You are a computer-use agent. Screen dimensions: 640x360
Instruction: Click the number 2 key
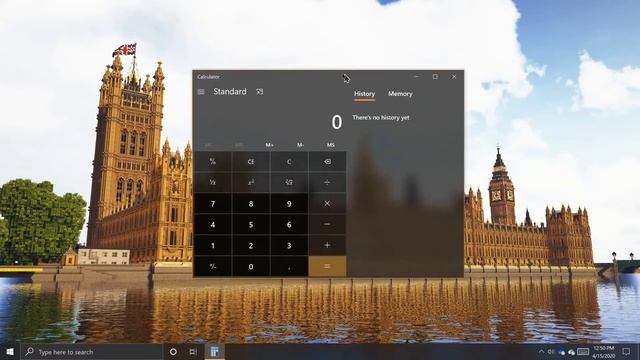251,245
